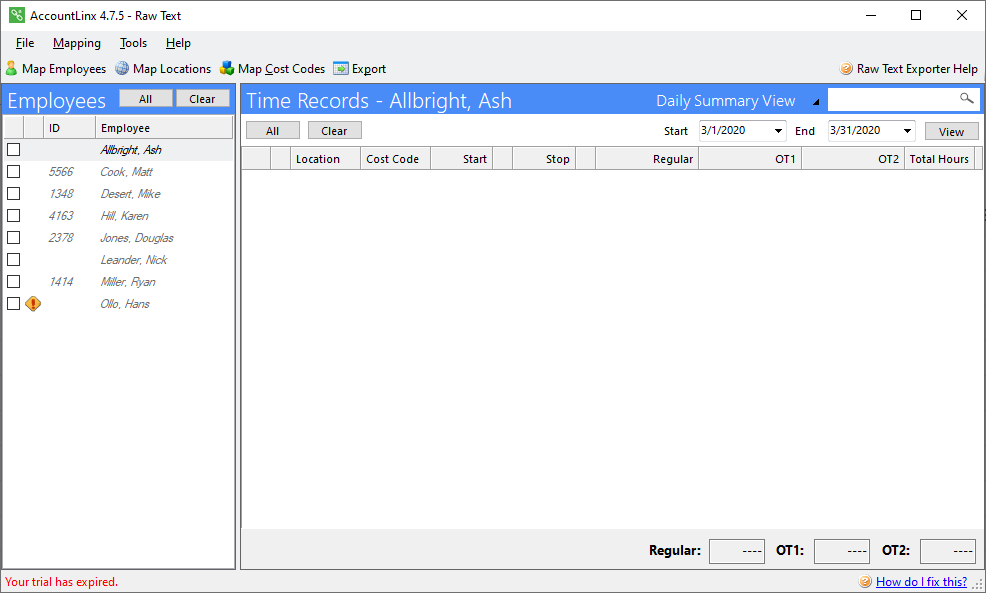Select All employees button
The height and width of the screenshot is (593, 986).
[145, 99]
